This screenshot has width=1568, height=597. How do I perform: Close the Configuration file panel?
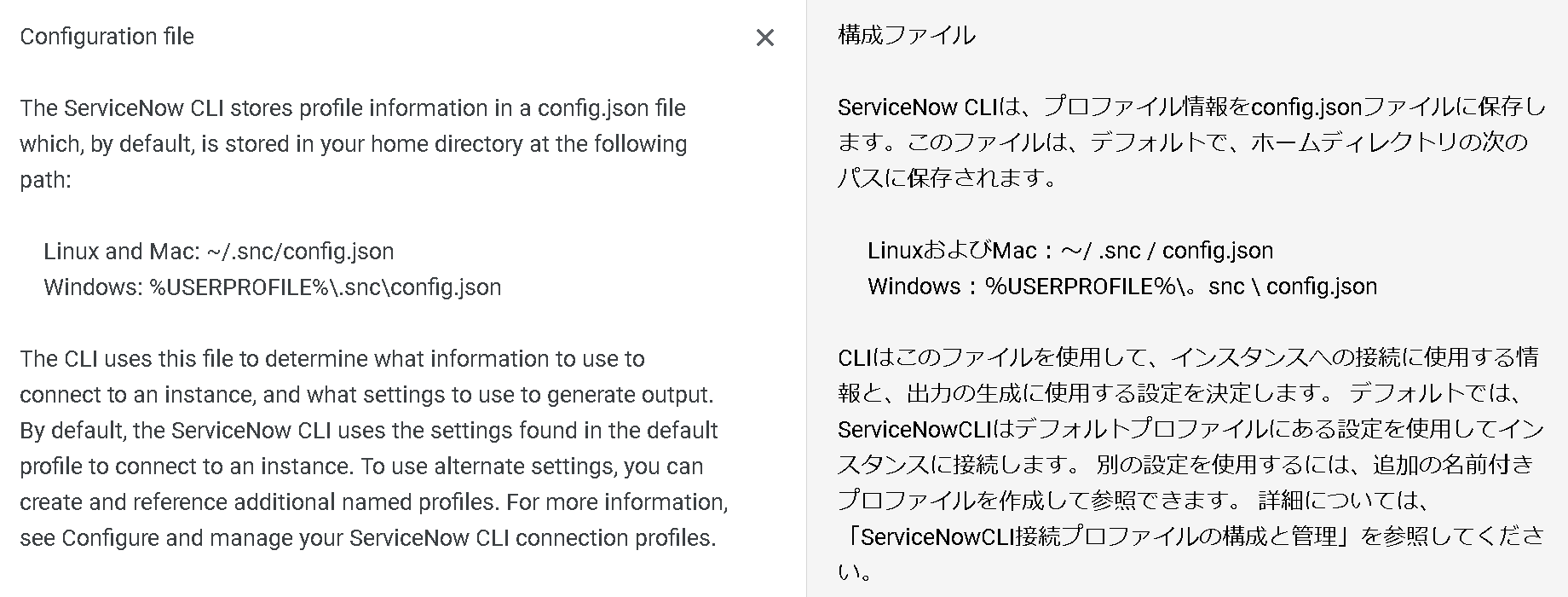tap(764, 38)
